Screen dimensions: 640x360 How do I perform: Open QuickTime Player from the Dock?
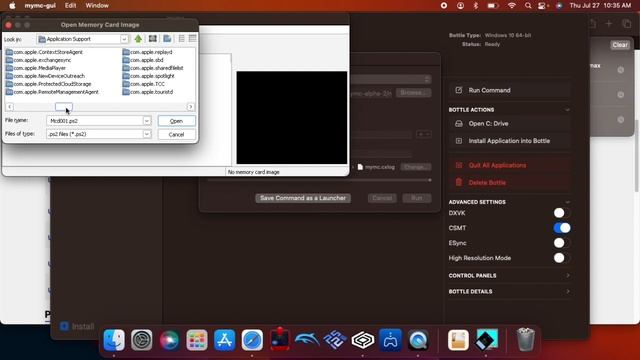[418, 340]
